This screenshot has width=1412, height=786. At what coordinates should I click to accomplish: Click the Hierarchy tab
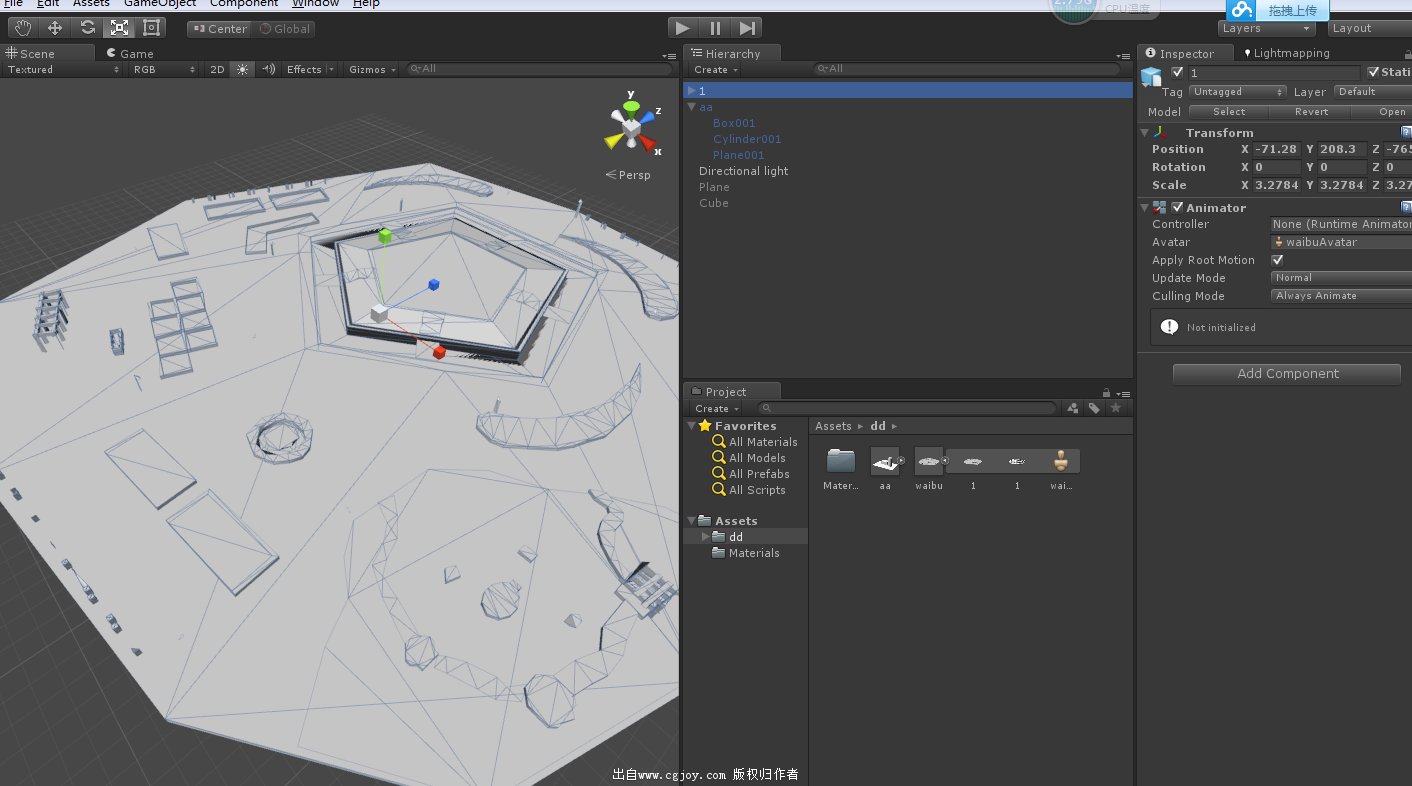[x=732, y=54]
